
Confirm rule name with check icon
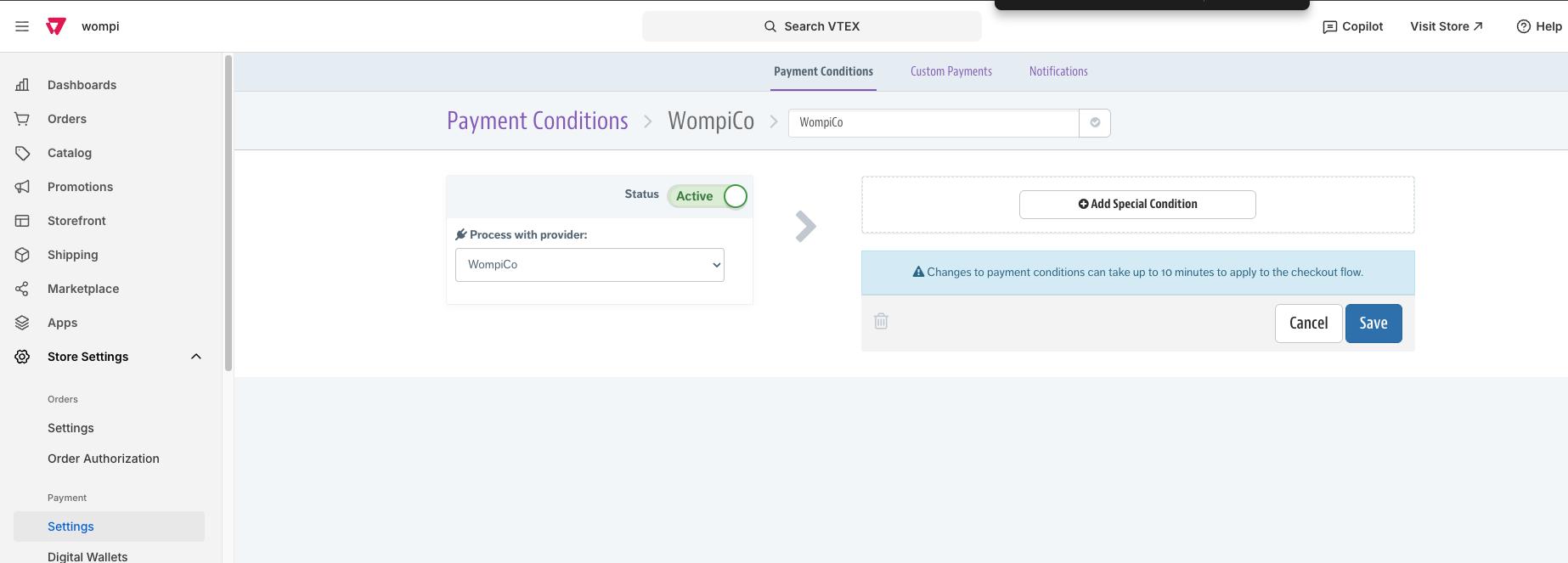click(1095, 122)
